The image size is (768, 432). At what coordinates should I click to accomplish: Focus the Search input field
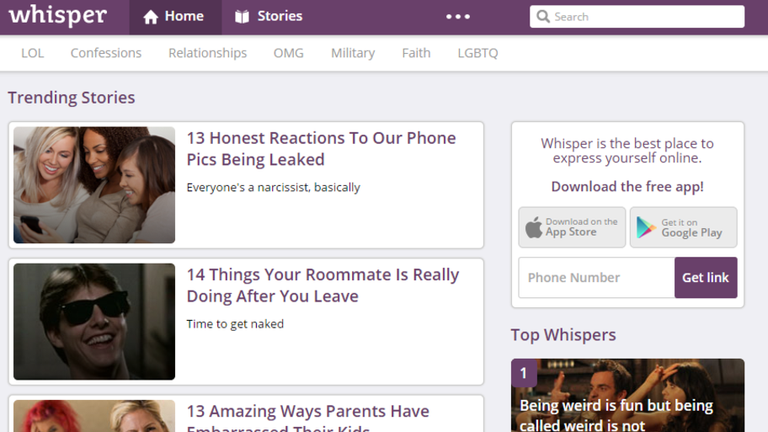click(645, 17)
